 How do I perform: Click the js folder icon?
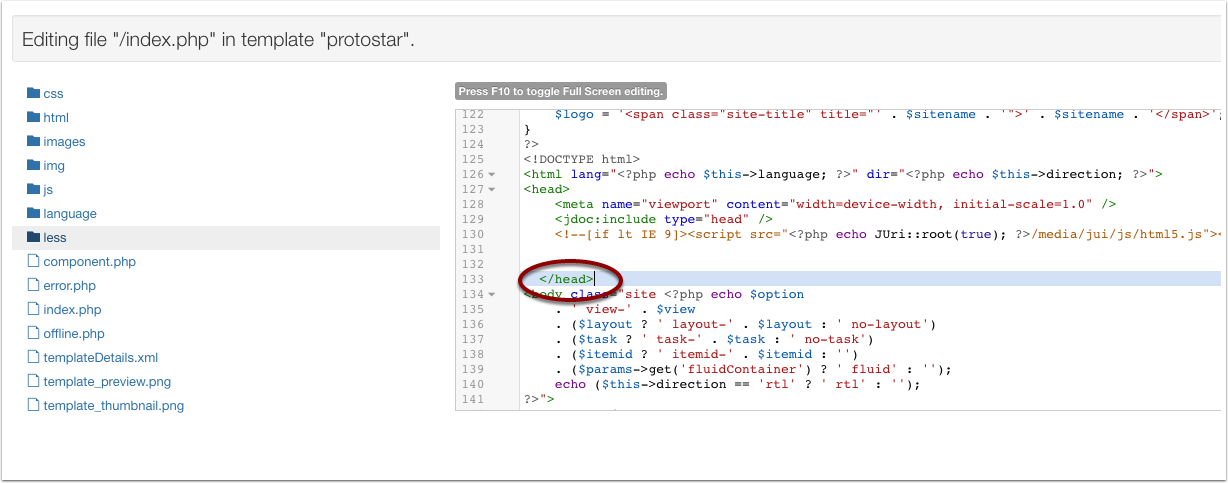click(x=33, y=189)
